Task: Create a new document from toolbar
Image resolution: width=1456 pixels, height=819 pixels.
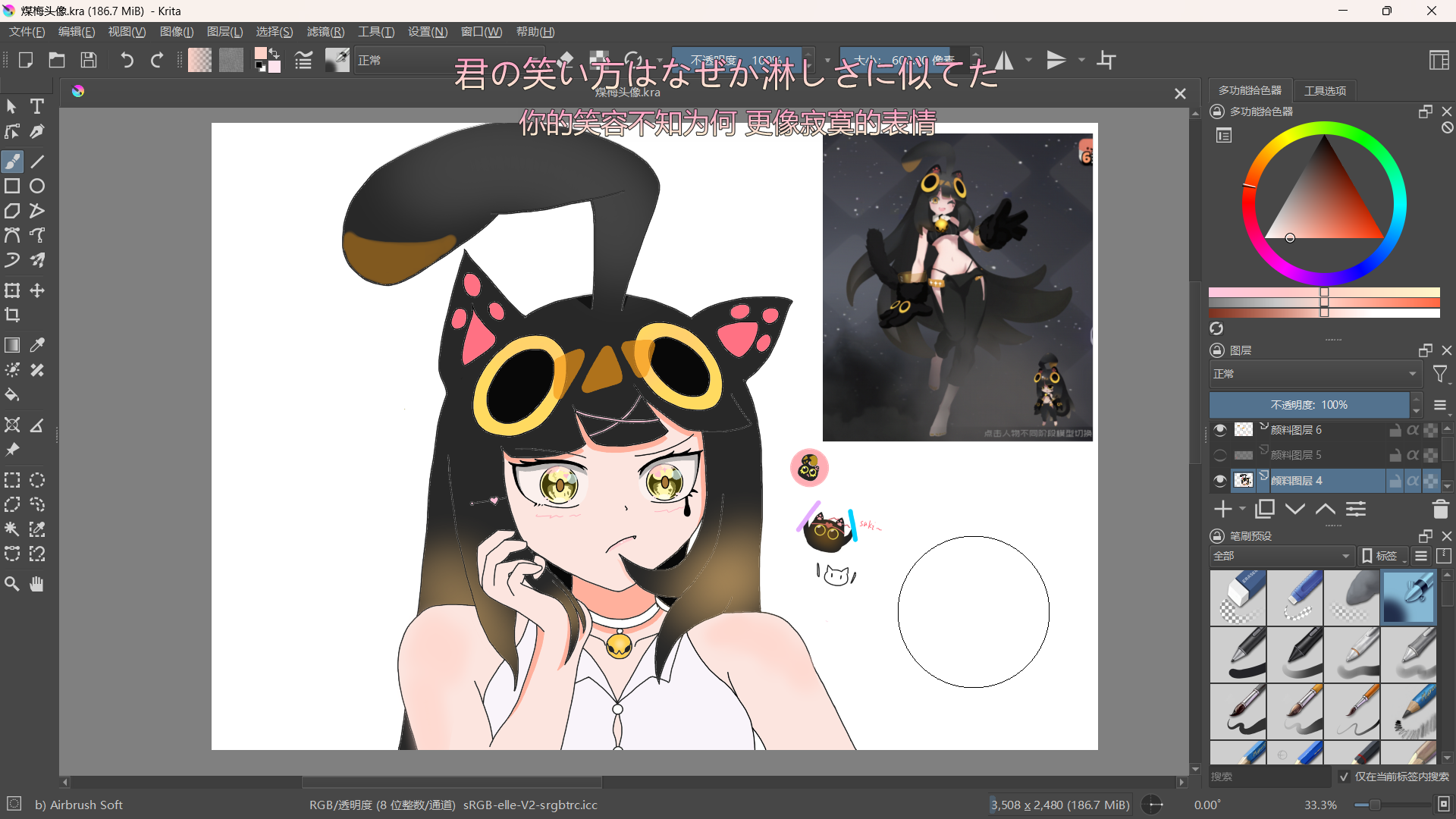Action: tap(25, 60)
